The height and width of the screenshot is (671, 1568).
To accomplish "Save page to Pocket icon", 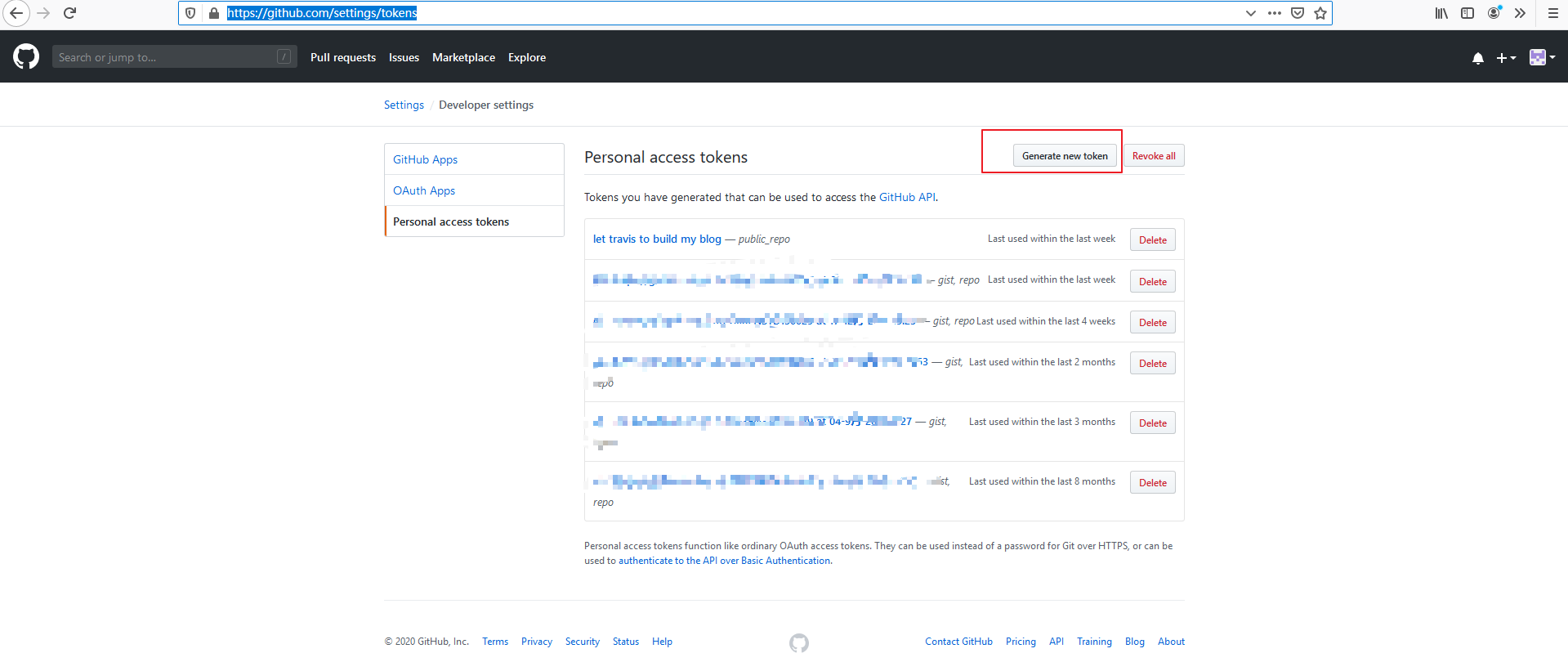I will (x=1298, y=13).
